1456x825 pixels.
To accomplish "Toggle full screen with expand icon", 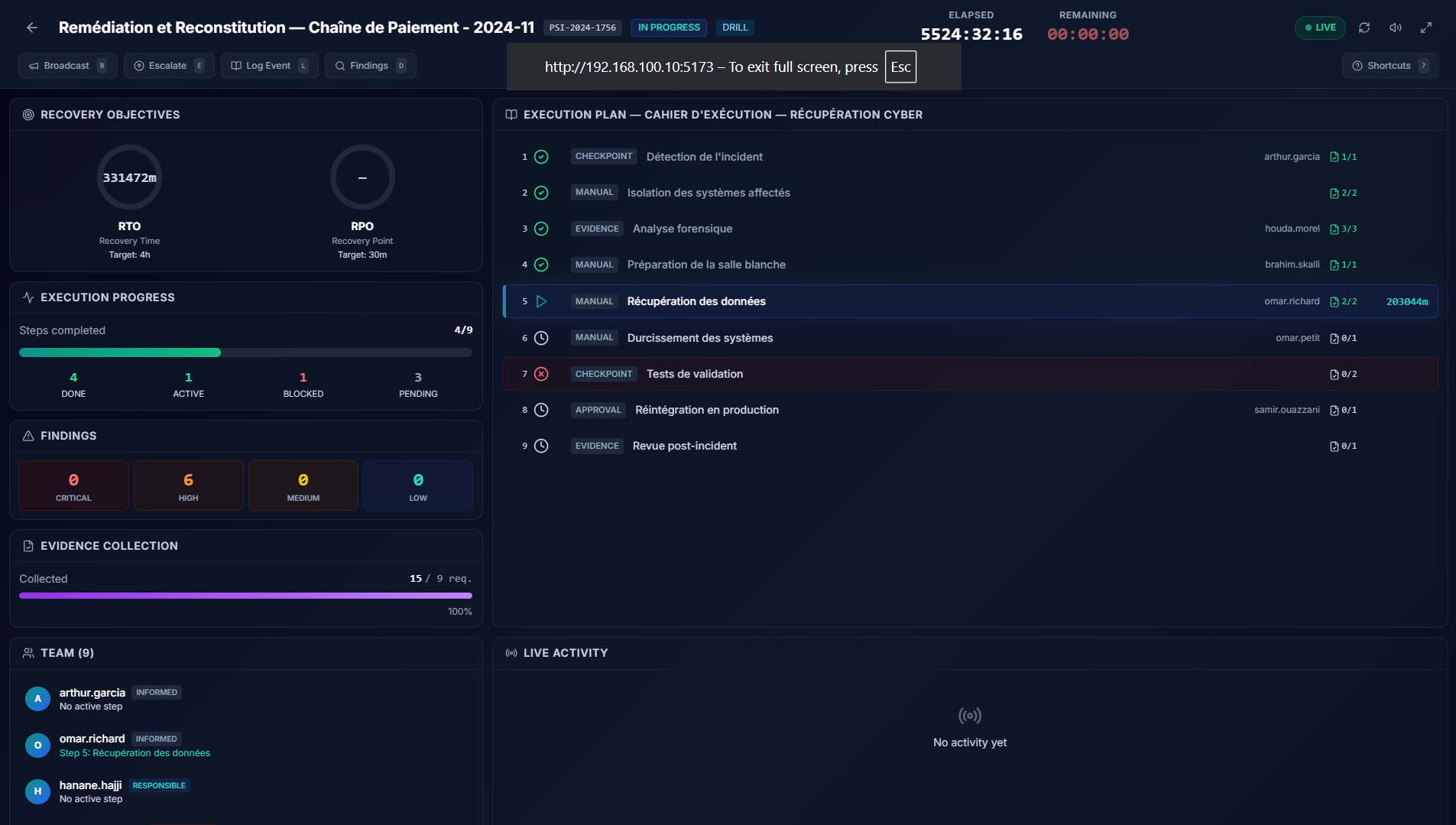I will tap(1426, 28).
